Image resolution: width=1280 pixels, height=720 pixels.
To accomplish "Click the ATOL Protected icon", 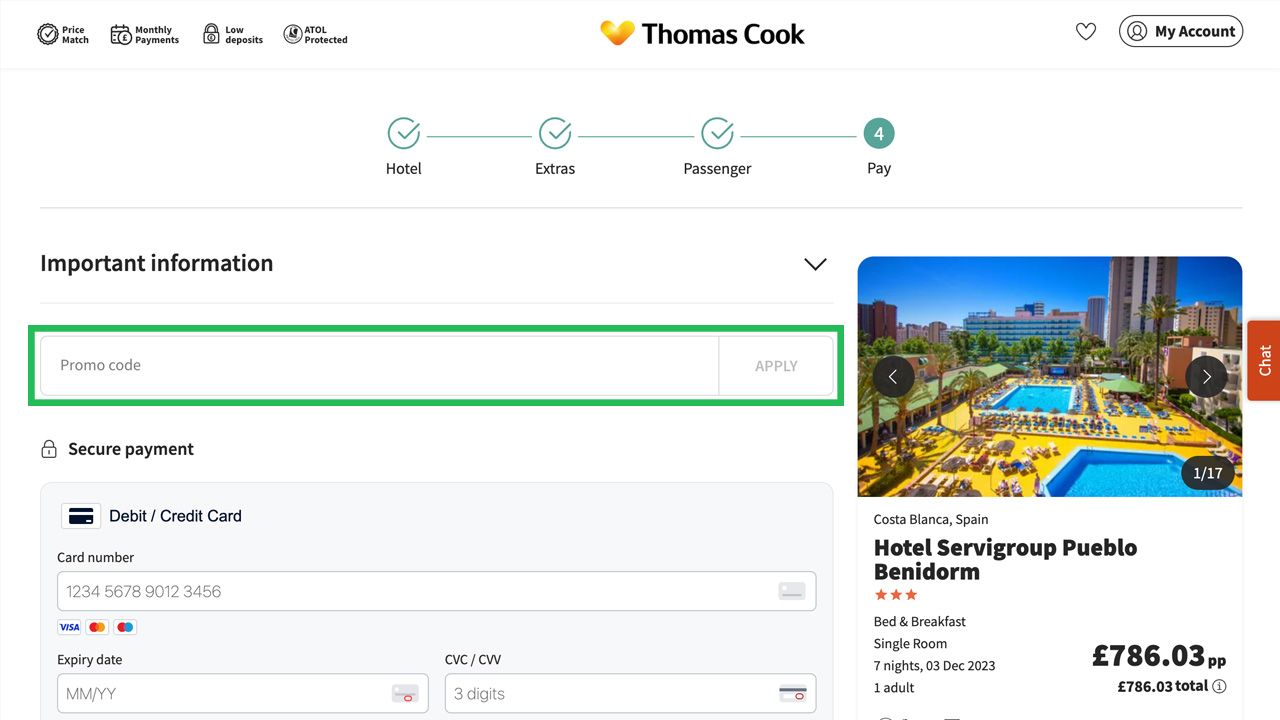I will click(292, 35).
